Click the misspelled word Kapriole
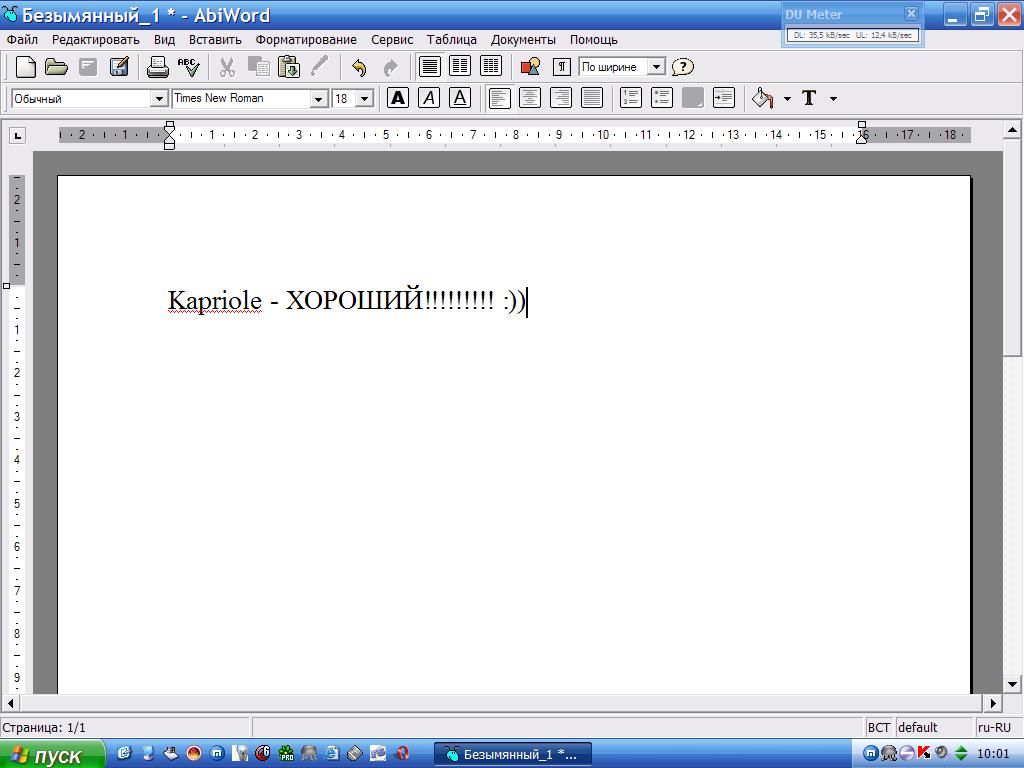The height and width of the screenshot is (768, 1024). (215, 301)
